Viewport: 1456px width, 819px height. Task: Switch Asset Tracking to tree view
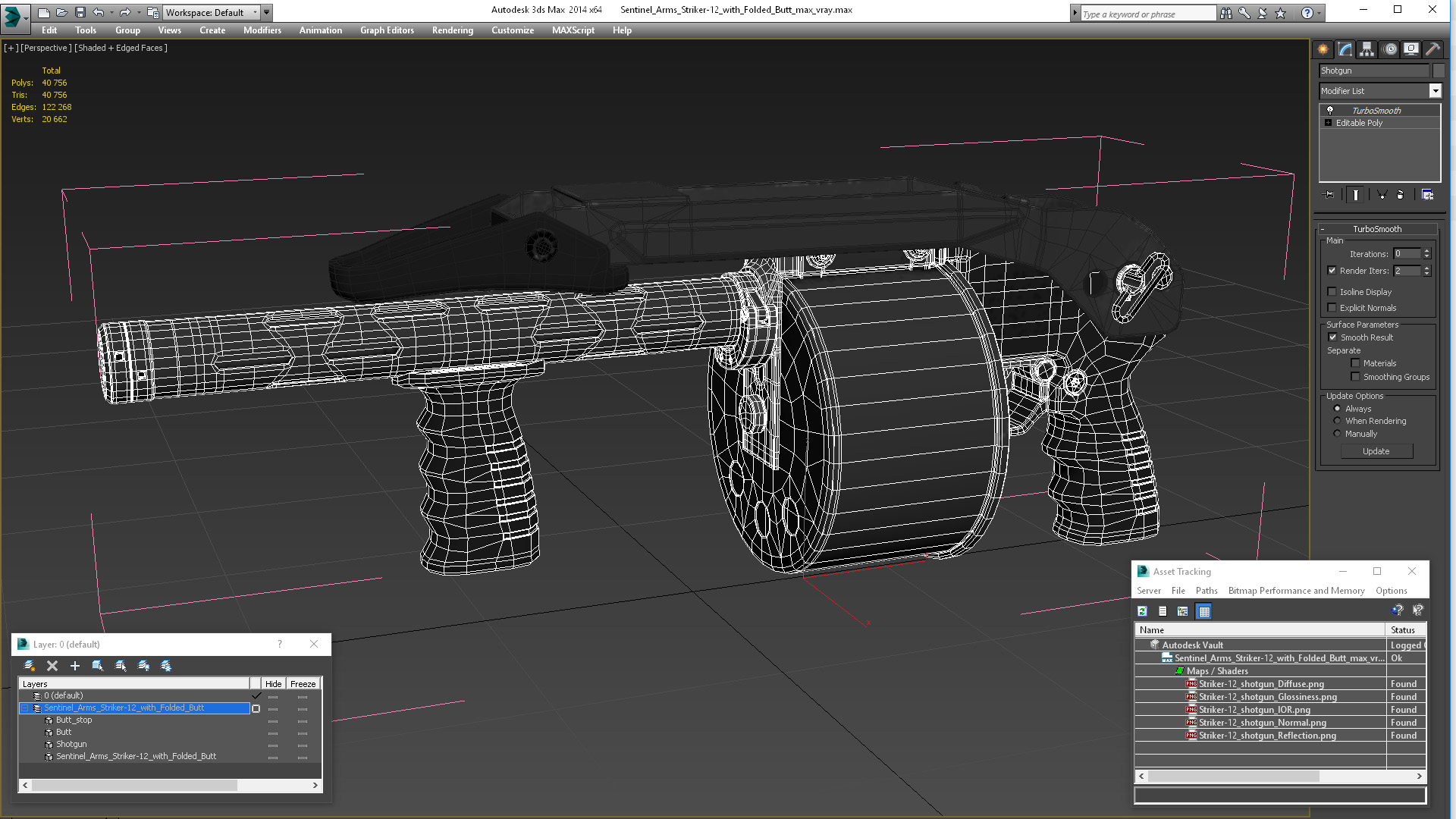pyautogui.click(x=1183, y=611)
